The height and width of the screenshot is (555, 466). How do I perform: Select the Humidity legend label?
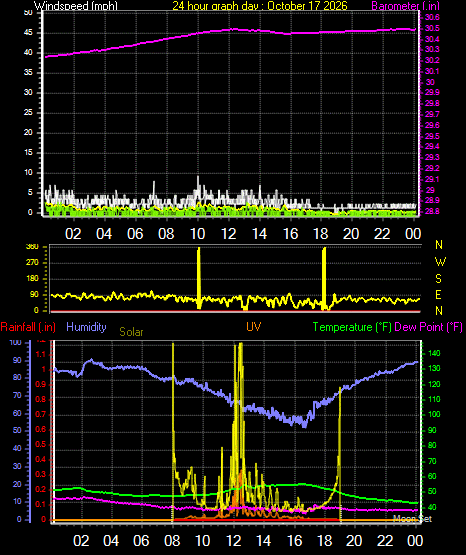(x=86, y=327)
